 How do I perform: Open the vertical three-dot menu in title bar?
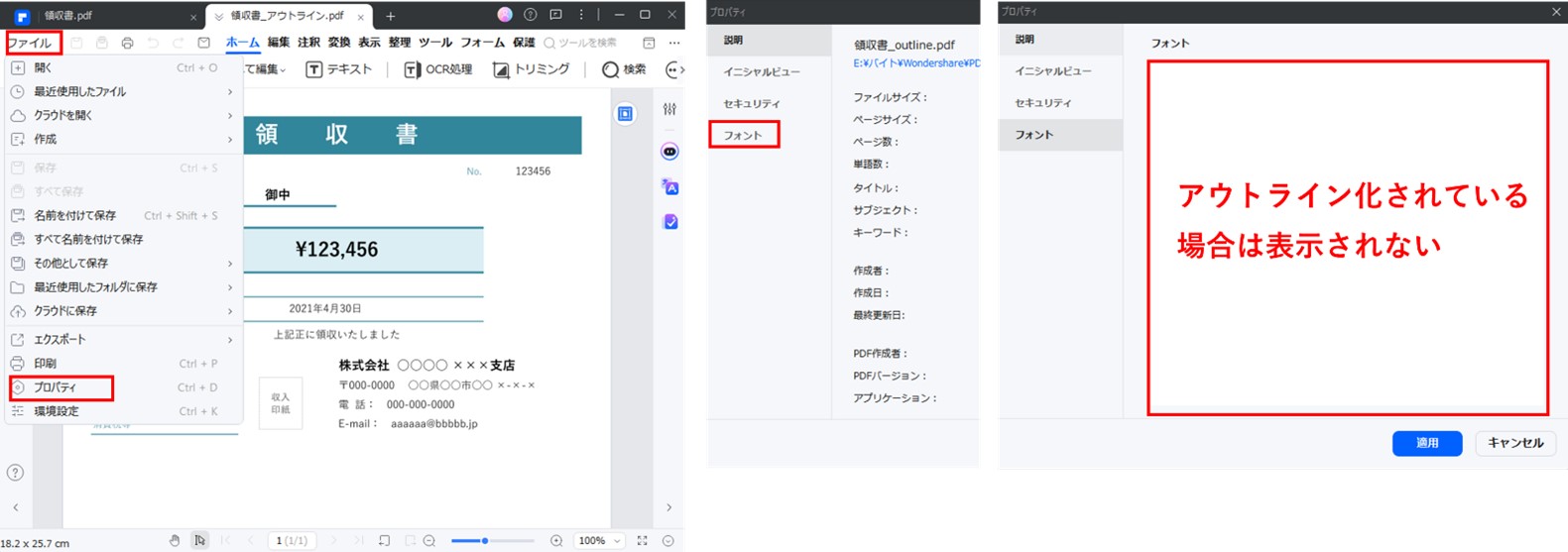point(581,15)
